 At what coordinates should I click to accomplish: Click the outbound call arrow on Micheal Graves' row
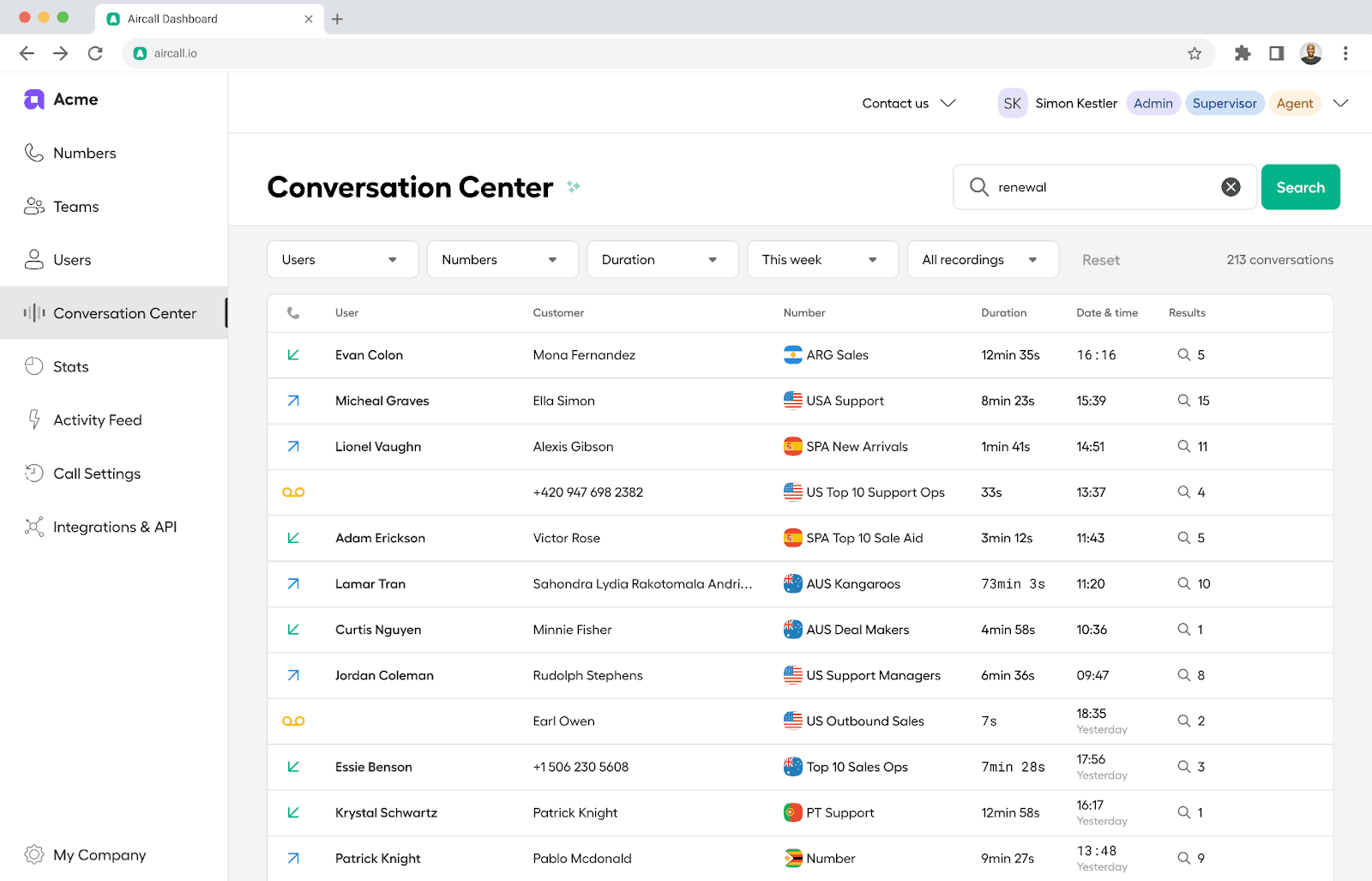point(293,401)
